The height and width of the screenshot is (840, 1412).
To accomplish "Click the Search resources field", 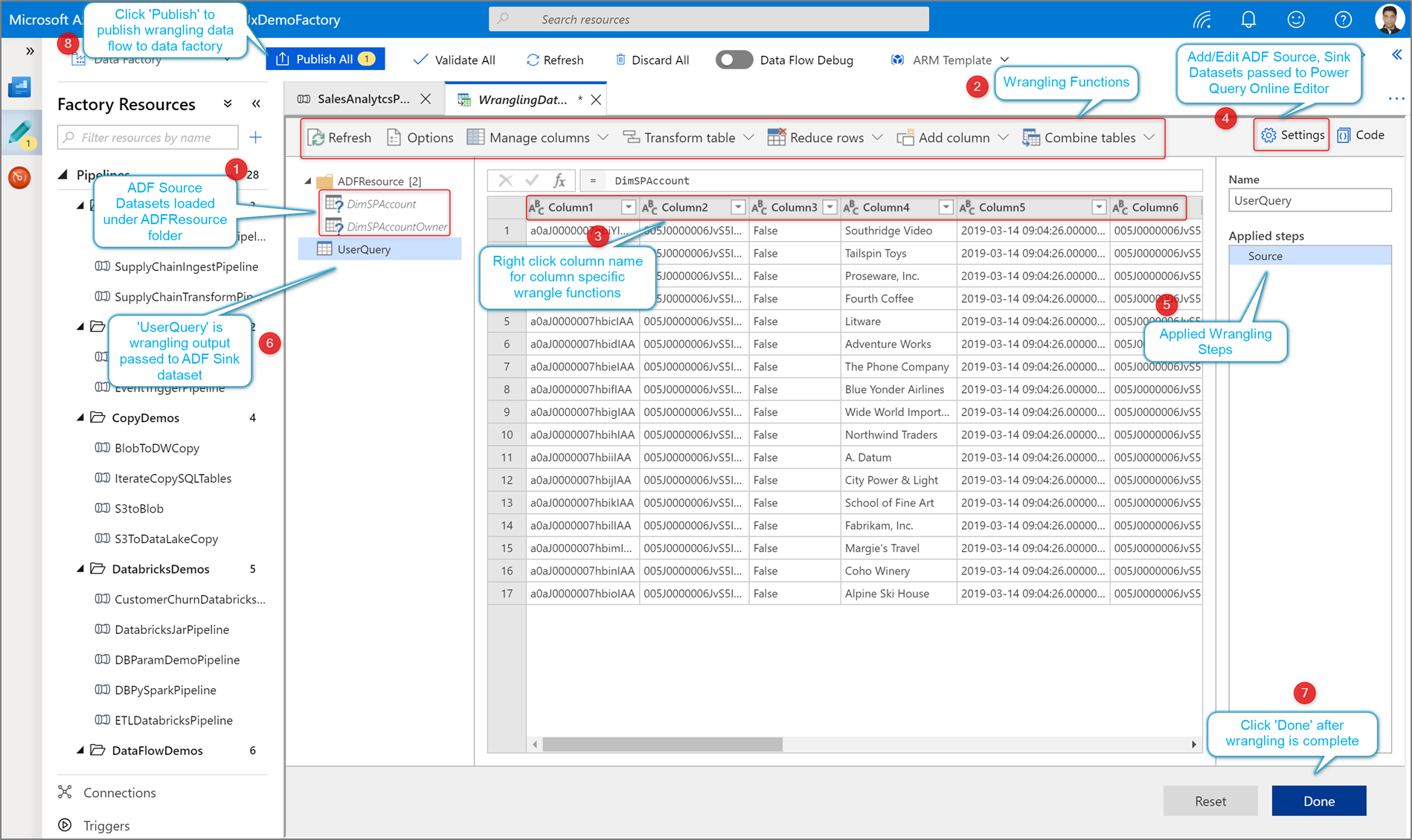I will click(707, 19).
